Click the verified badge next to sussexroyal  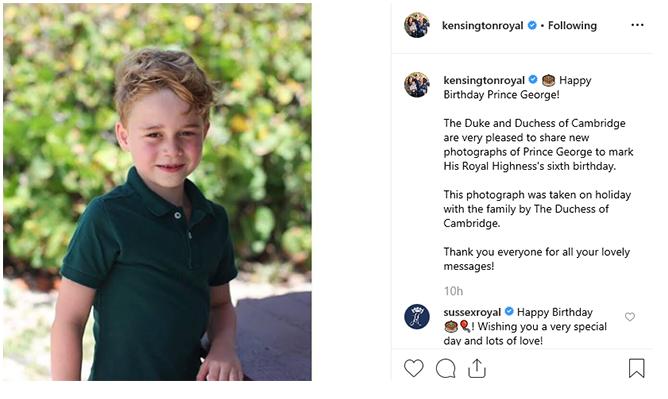[509, 311]
